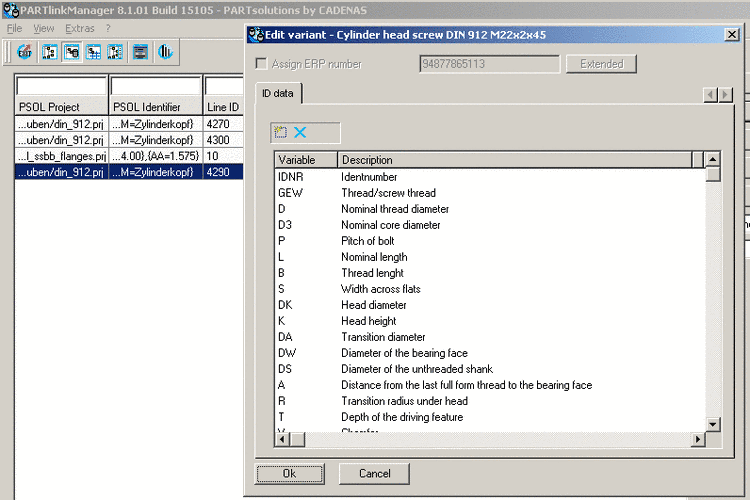
Task: Open the Extras menu
Action: 80,28
